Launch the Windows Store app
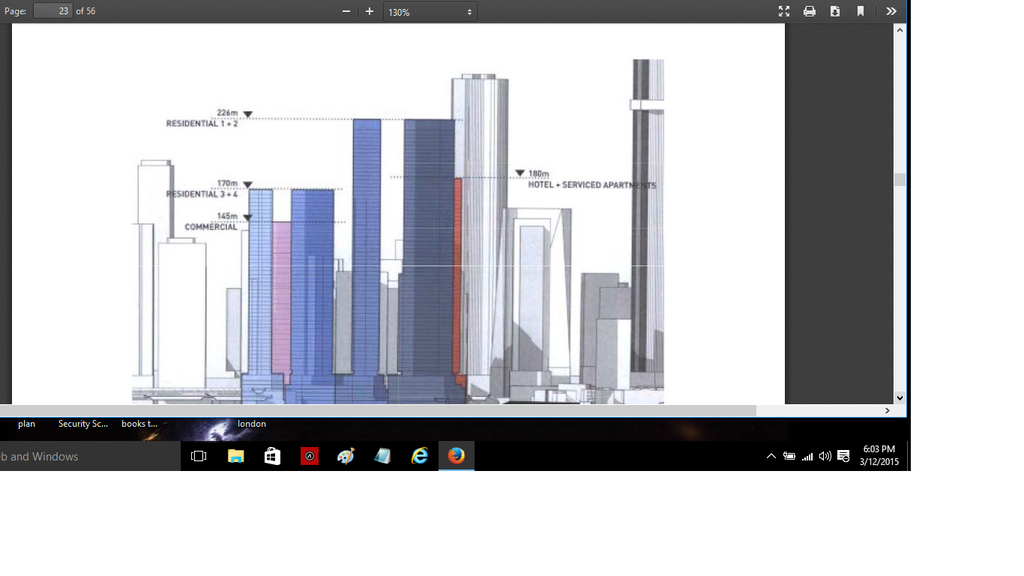Viewport: 1024px width, 576px height. tap(272, 456)
